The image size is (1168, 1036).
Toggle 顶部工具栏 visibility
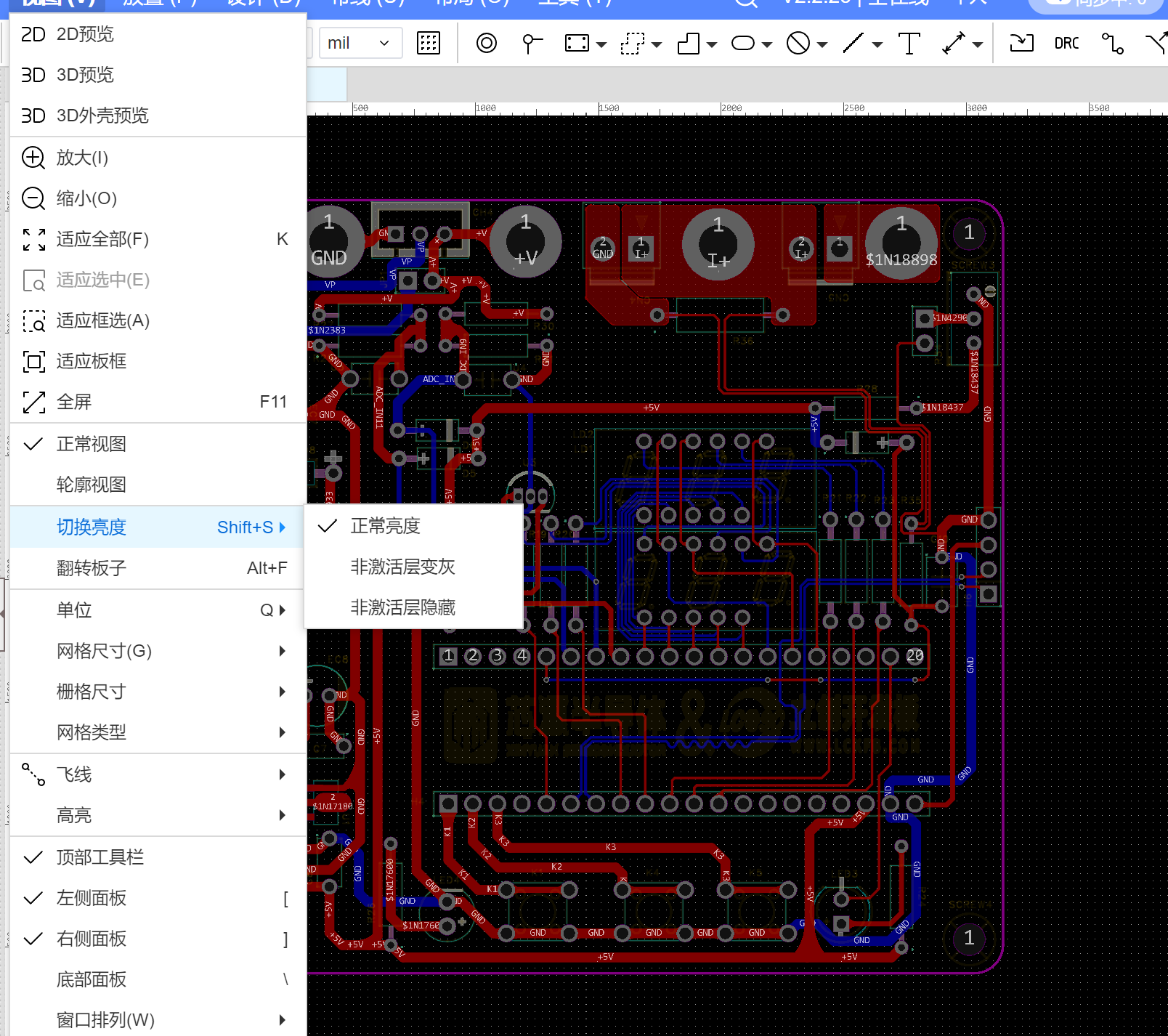(x=100, y=857)
